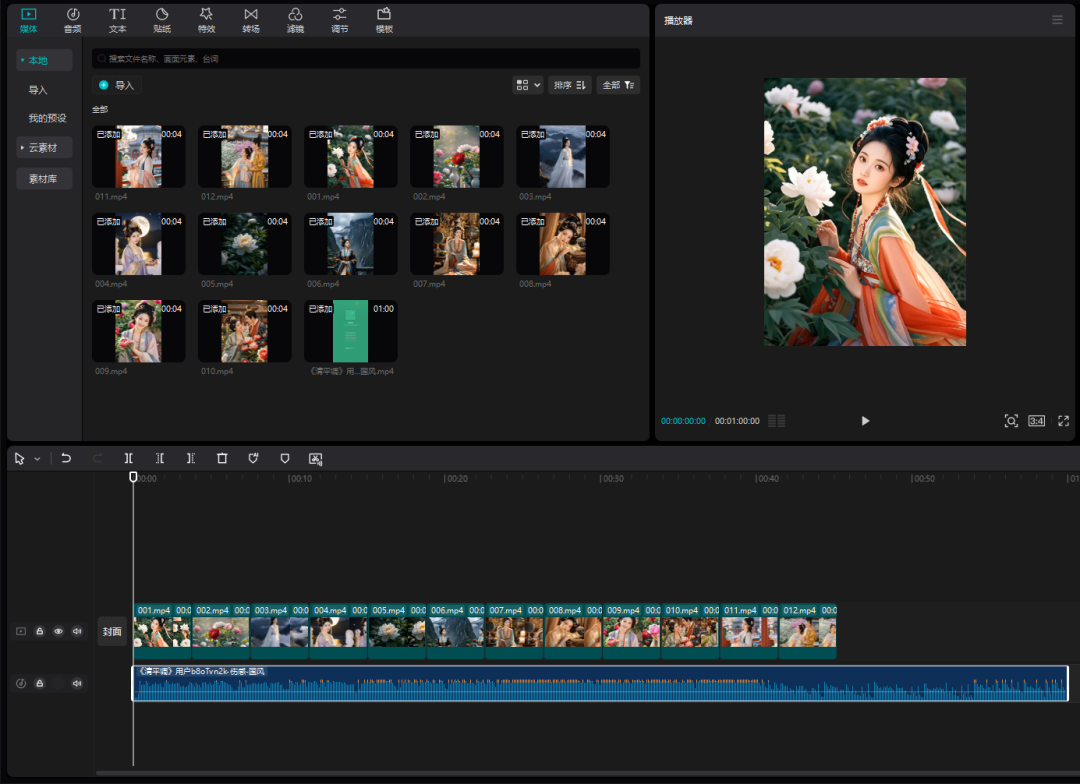Screen dimensions: 1080x784
Task: Click the 封面 cover button on track
Action: [x=112, y=631]
